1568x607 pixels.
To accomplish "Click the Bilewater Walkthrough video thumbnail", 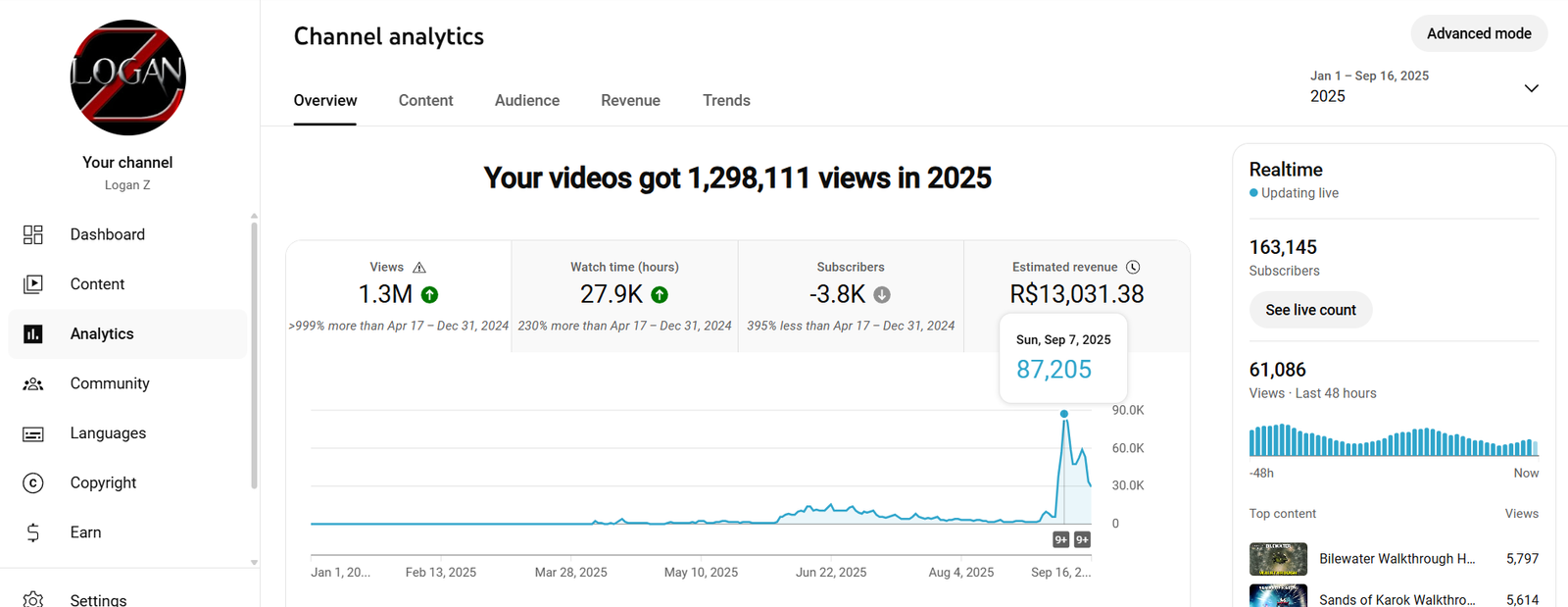I will 1278,559.
